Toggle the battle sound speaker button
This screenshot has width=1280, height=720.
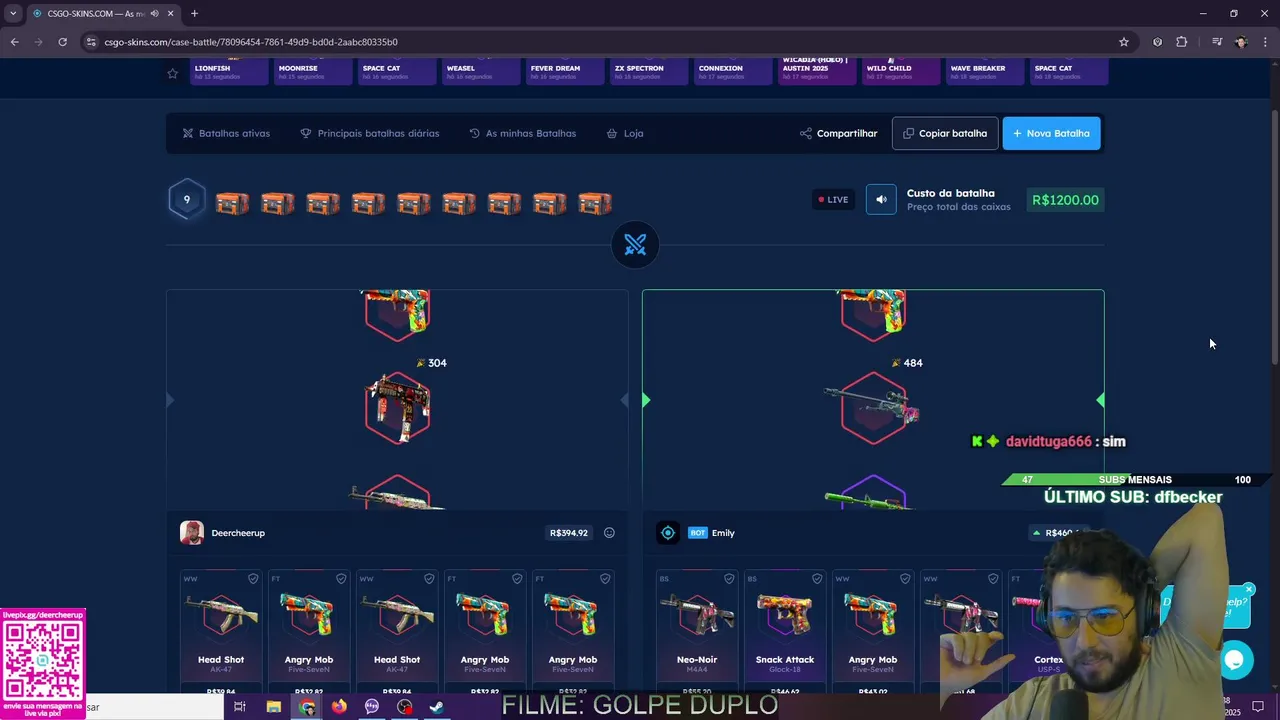pos(881,199)
